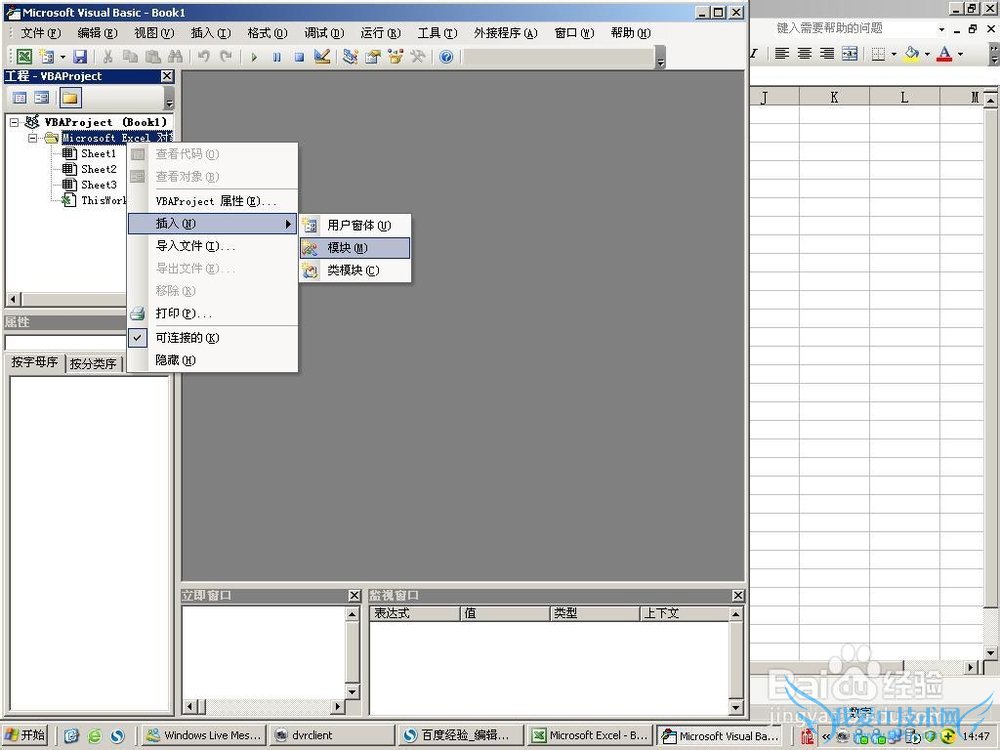Click the Run Sub (play) toolbar icon

pos(254,57)
